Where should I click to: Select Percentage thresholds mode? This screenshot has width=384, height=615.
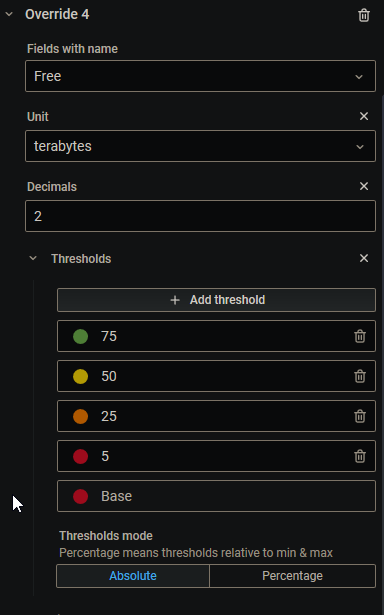[292, 576]
